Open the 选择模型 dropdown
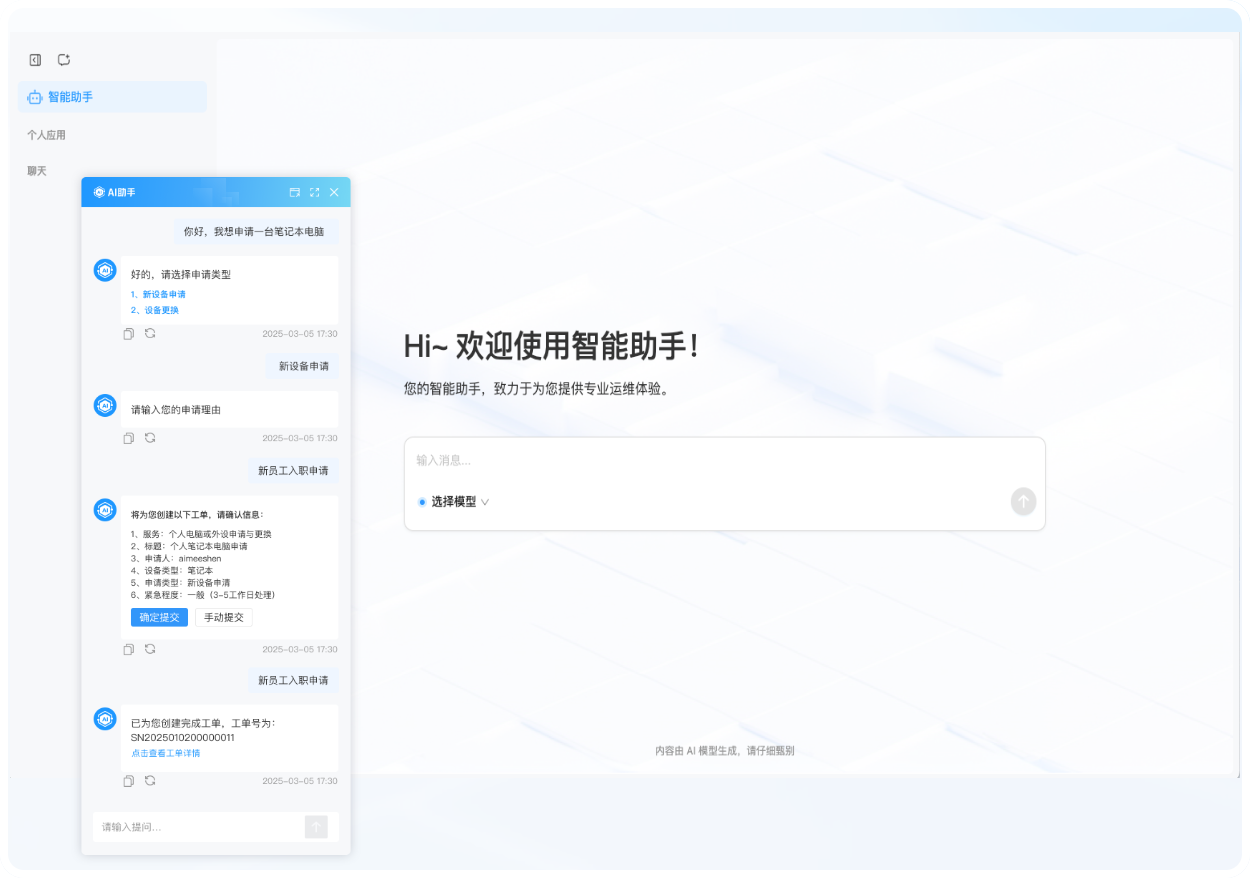Viewport: 1250px width, 878px height. pos(453,502)
